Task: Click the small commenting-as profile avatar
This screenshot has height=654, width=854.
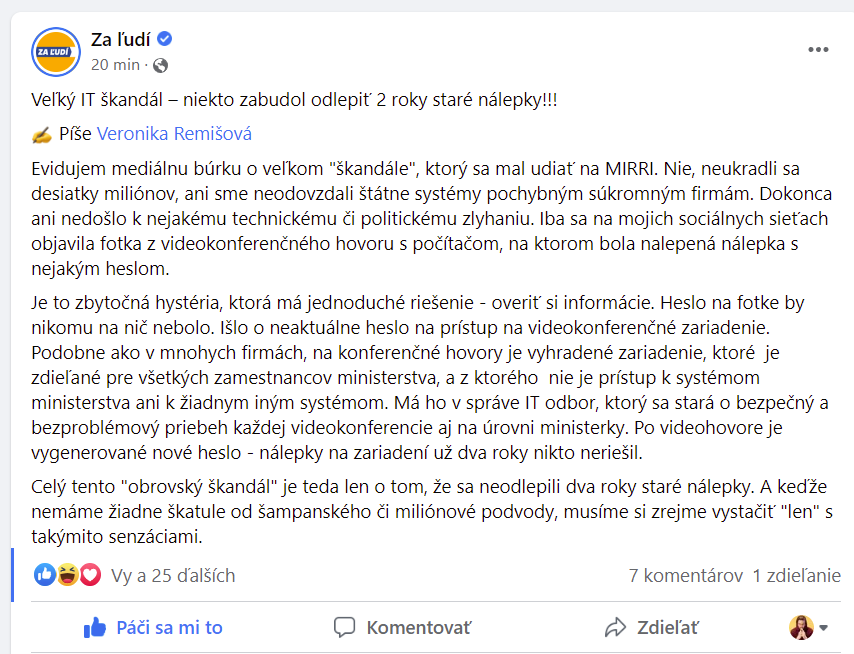Action: 801,628
